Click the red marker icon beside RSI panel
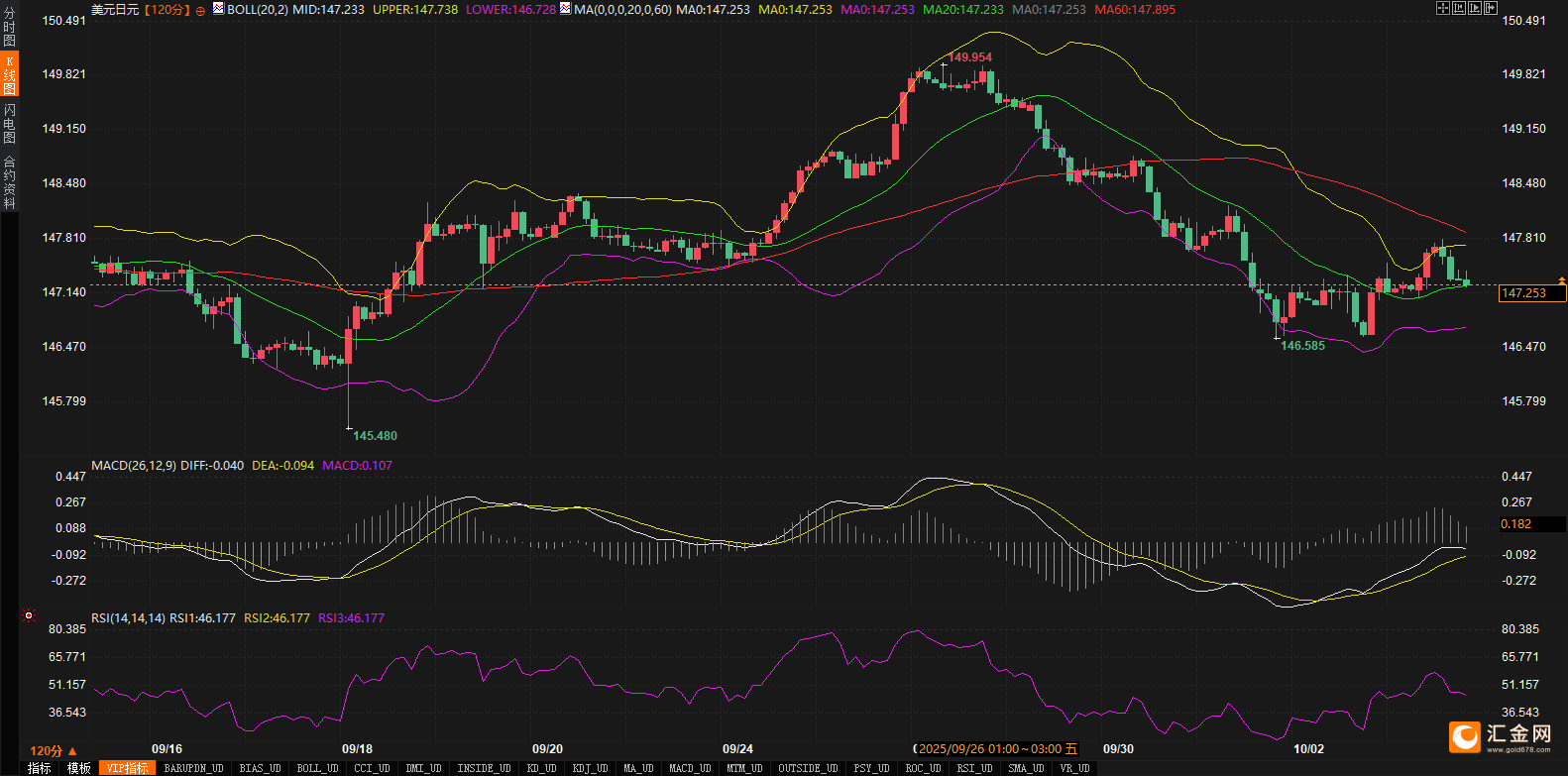The width and height of the screenshot is (1568, 776). pos(29,615)
